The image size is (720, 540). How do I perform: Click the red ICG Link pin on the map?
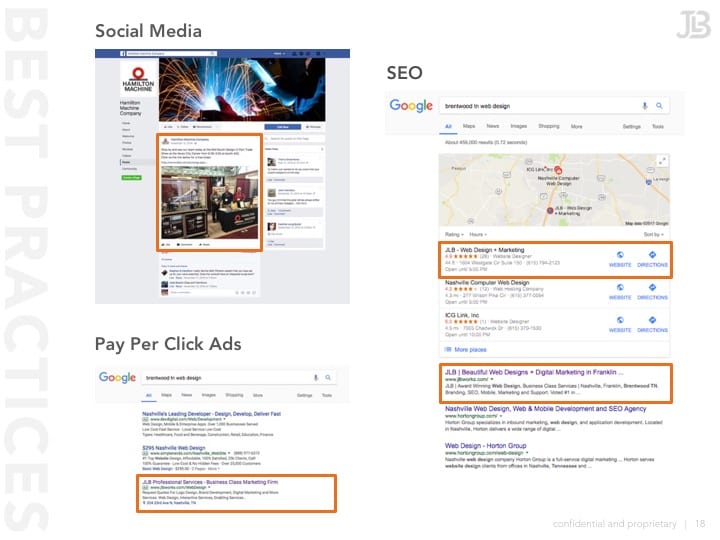pos(558,170)
